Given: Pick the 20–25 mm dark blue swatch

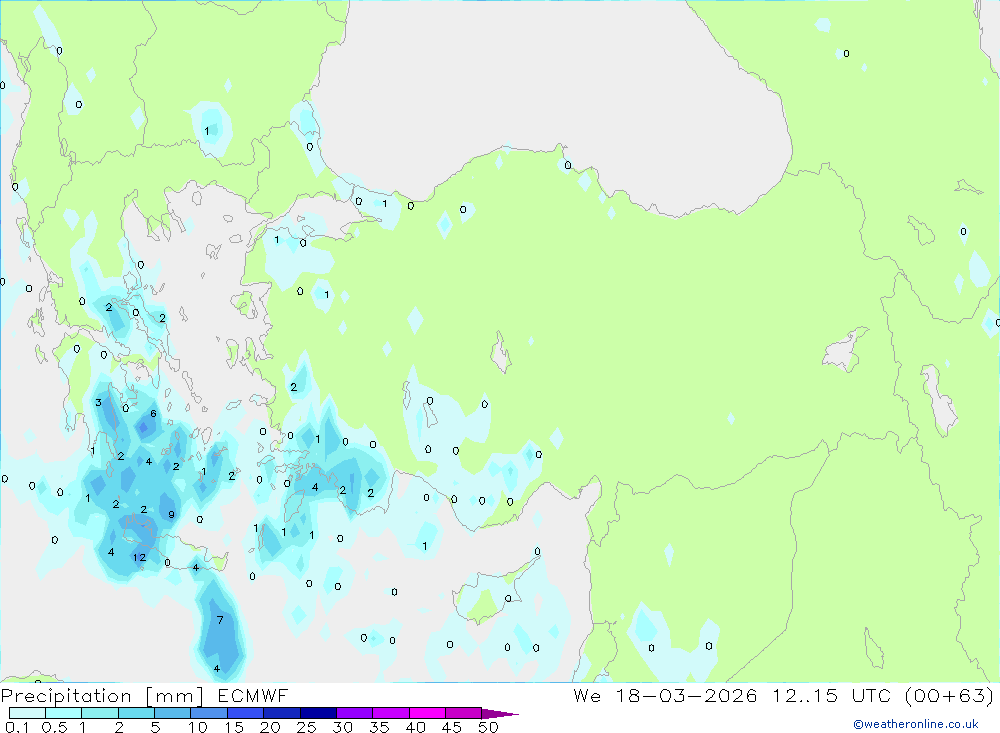Looking at the screenshot, I should pyautogui.click(x=282, y=713).
